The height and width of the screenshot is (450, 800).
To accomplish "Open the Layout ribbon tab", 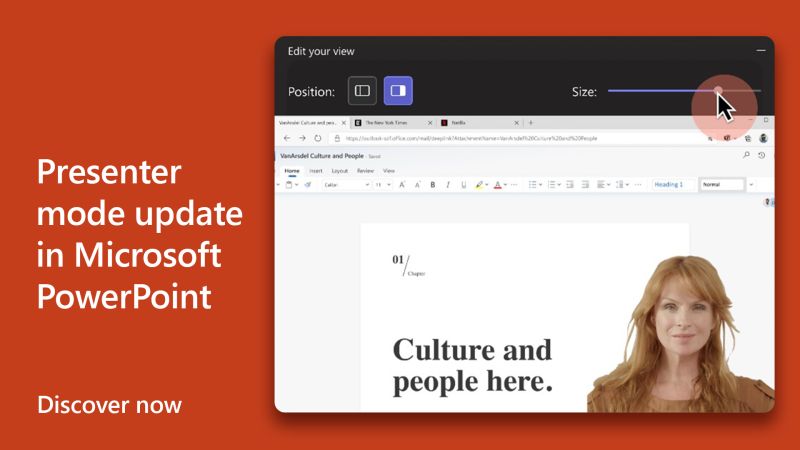I will click(339, 171).
